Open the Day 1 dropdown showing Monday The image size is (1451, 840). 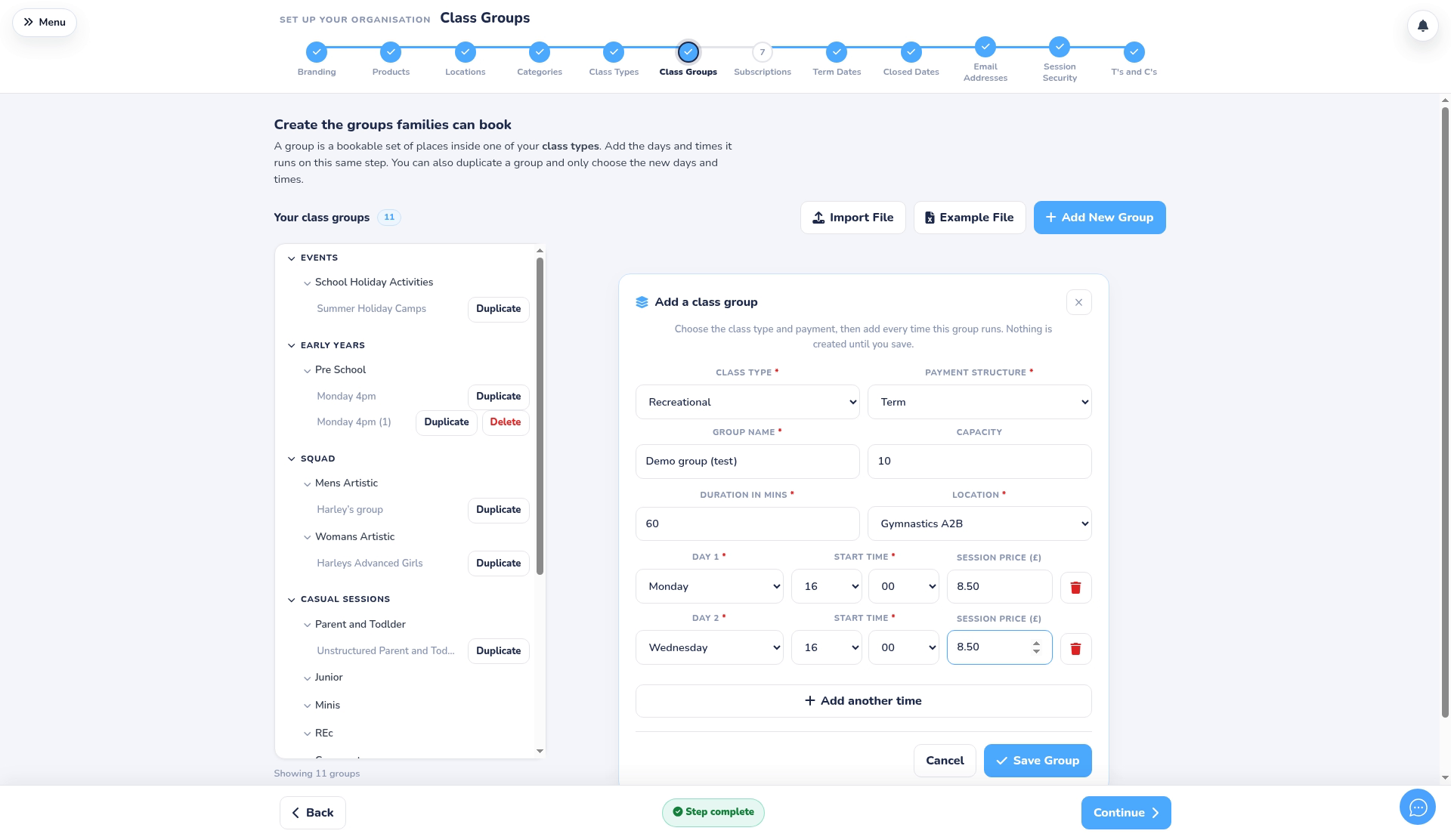click(710, 586)
